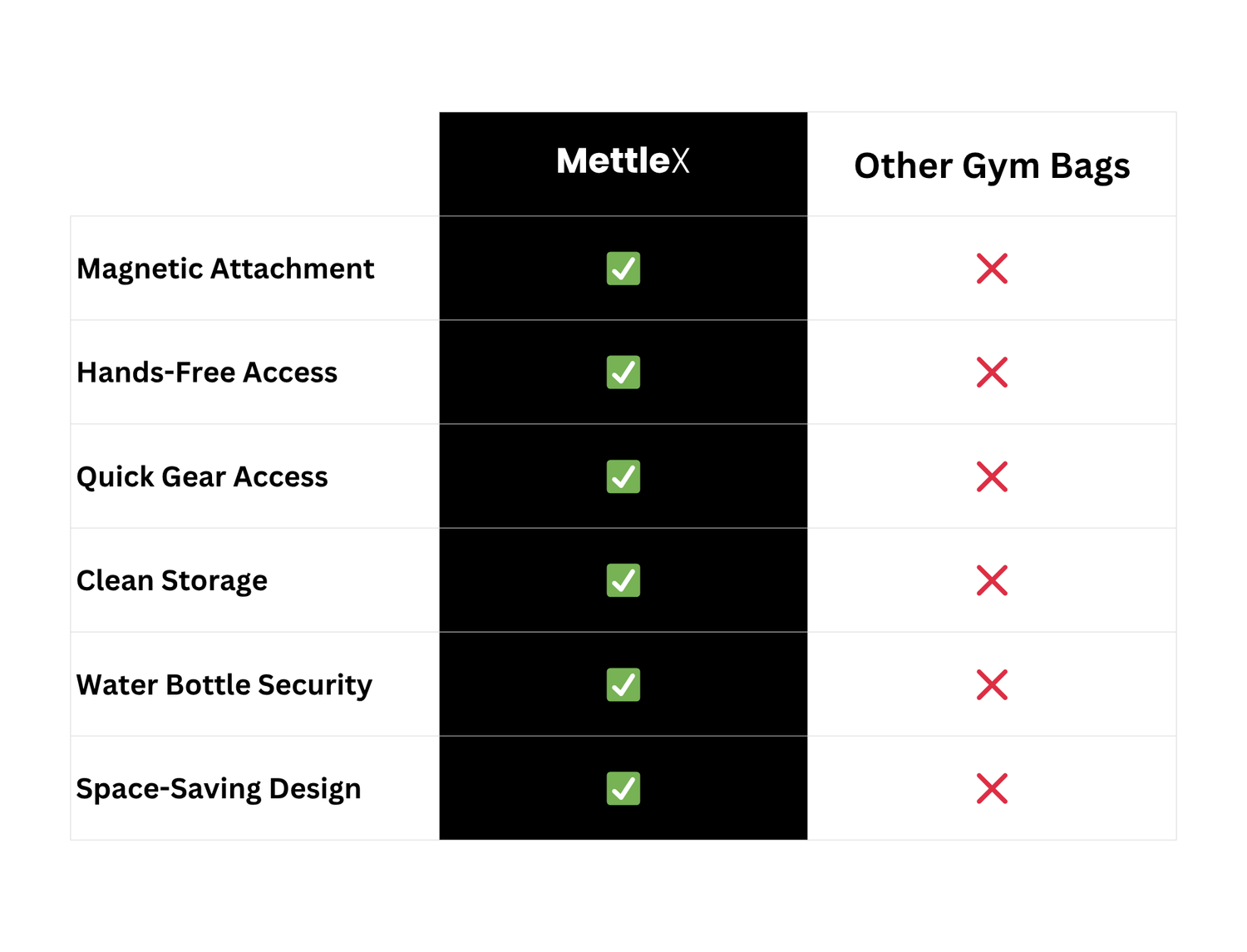Click the red X for Clean Storage

[992, 580]
